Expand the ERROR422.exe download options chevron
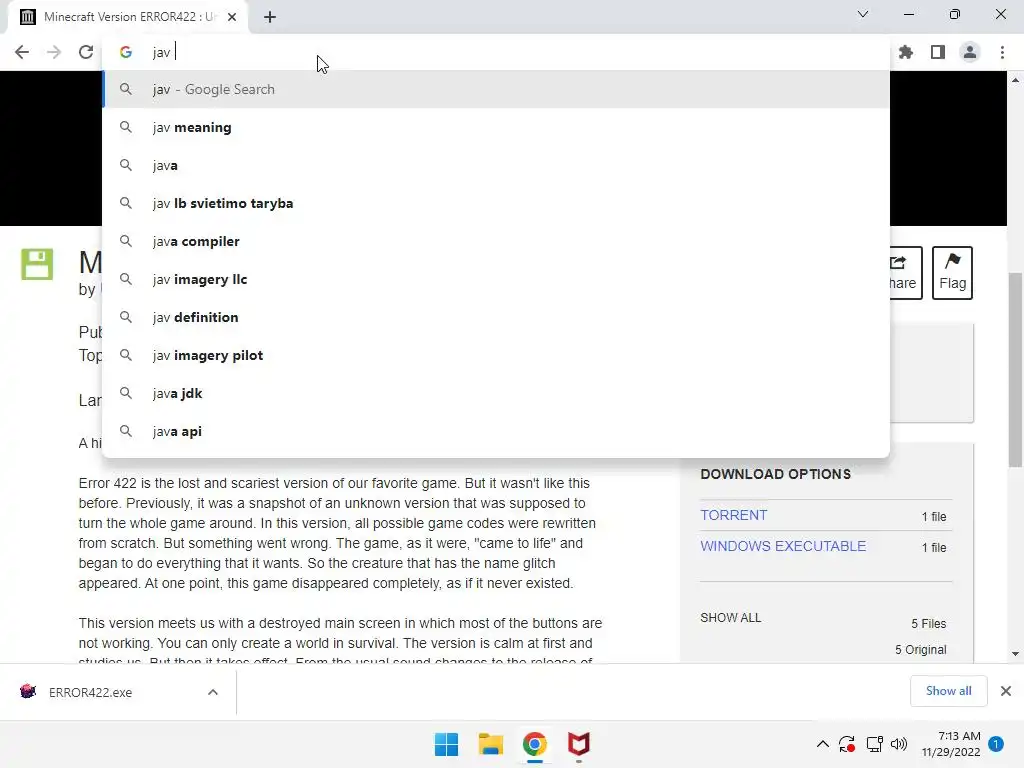1024x768 pixels. pos(213,692)
